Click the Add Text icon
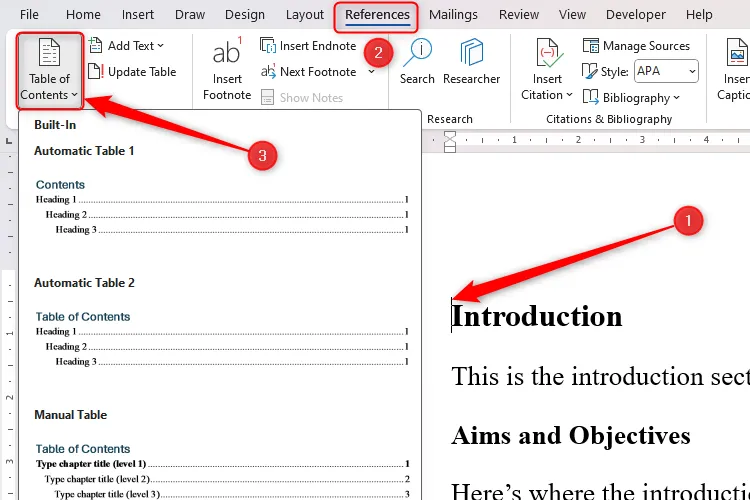 [96, 46]
